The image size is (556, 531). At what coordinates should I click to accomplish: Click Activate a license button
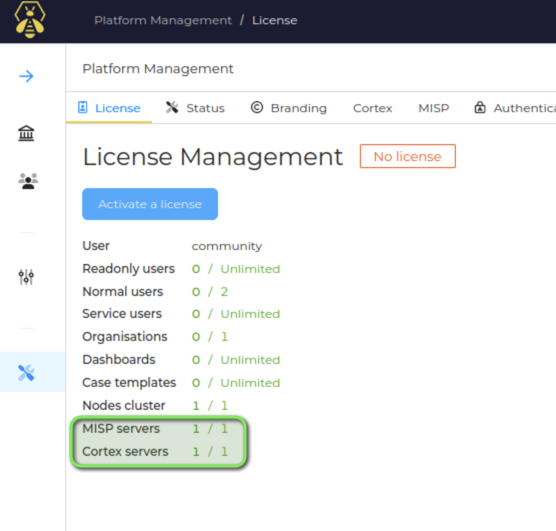coord(150,204)
